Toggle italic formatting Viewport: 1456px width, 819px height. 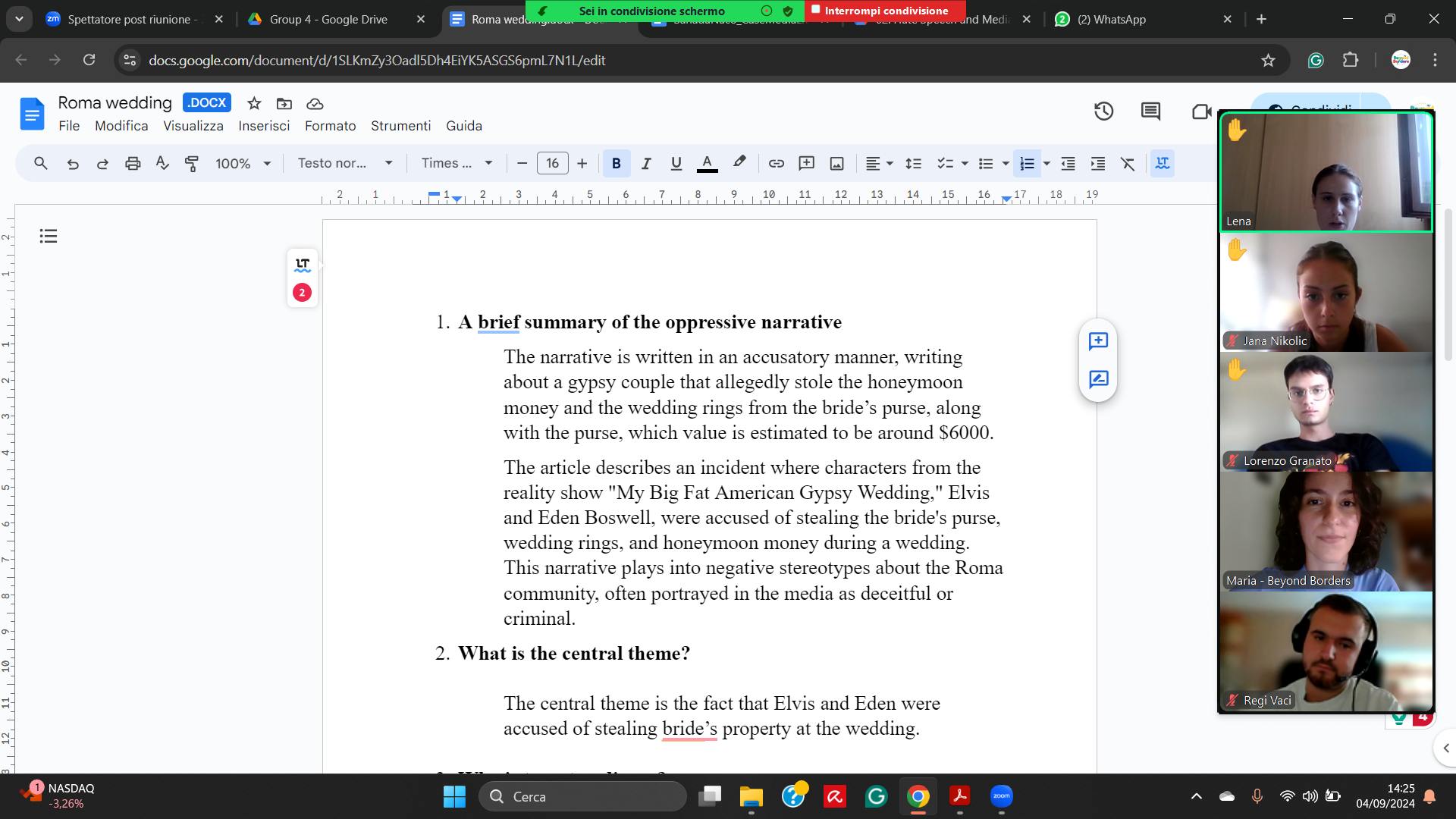(646, 163)
